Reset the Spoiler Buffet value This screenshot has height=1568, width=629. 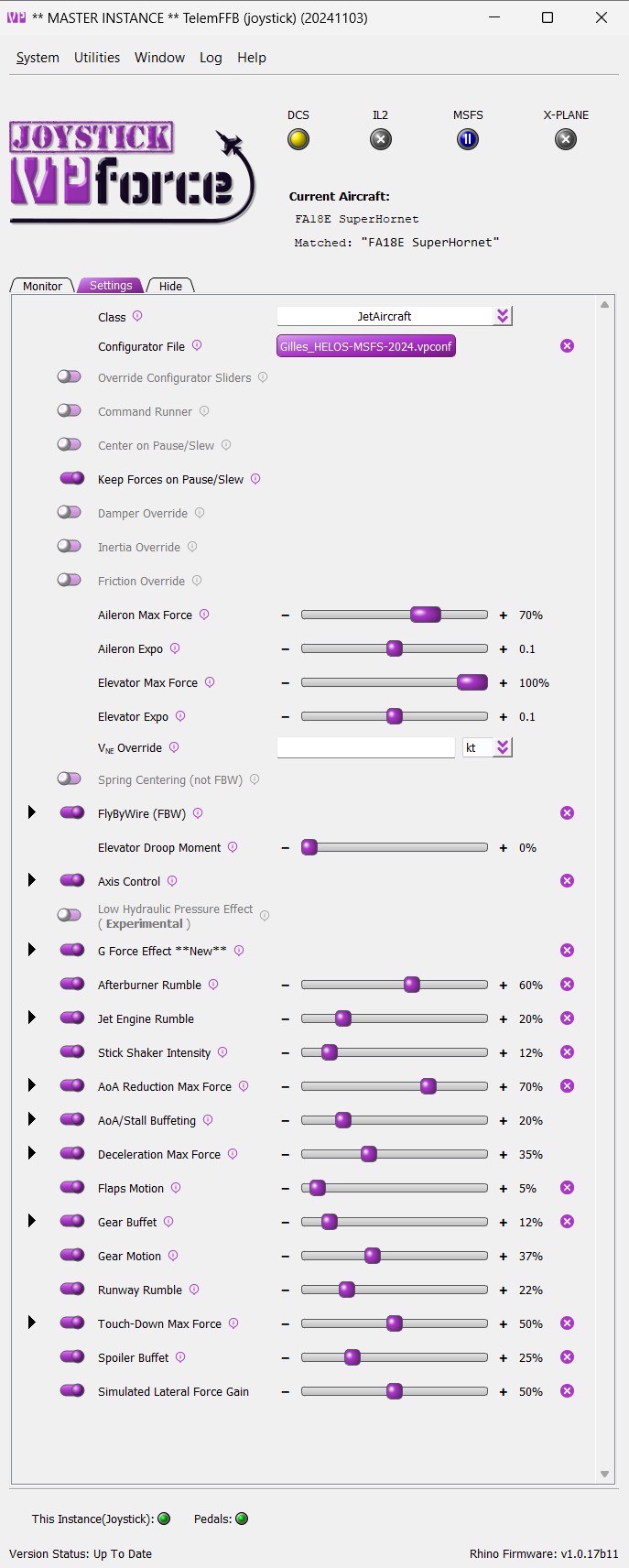click(x=567, y=1357)
